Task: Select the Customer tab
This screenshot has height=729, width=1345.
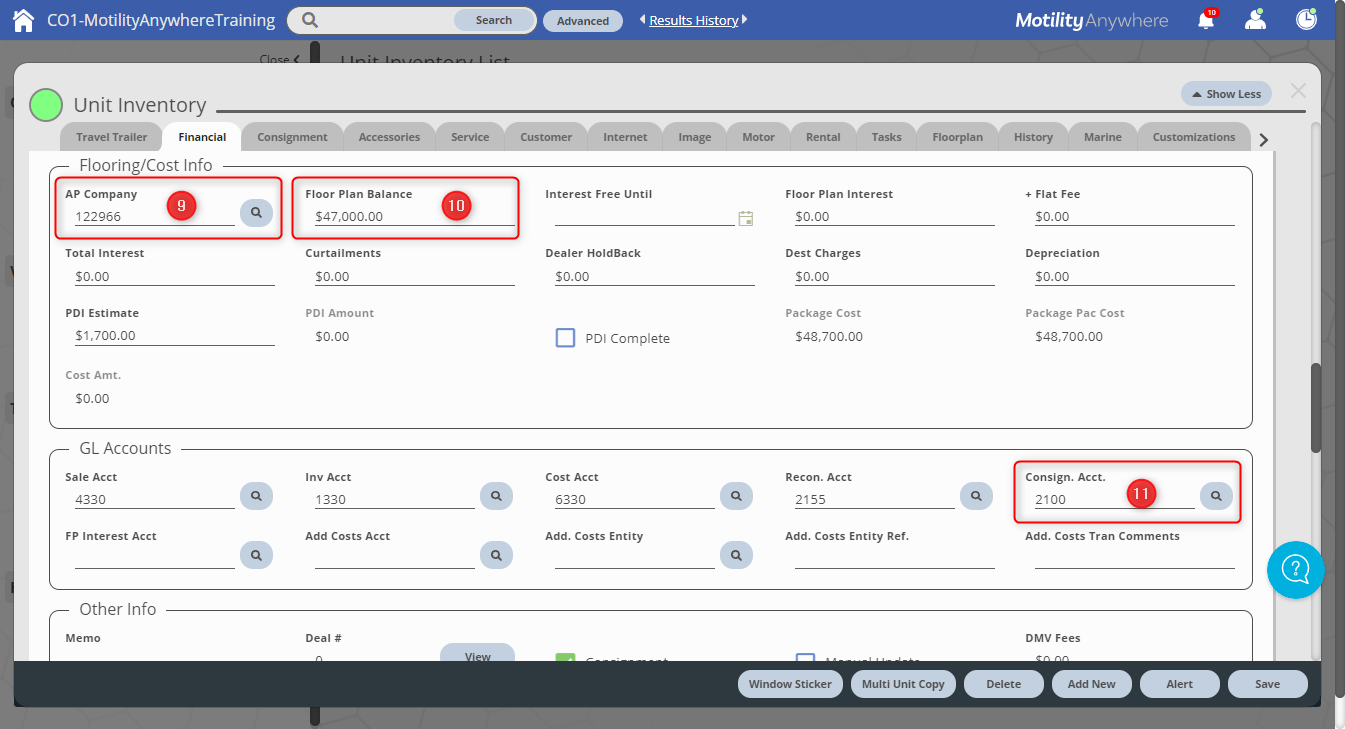Action: (545, 136)
